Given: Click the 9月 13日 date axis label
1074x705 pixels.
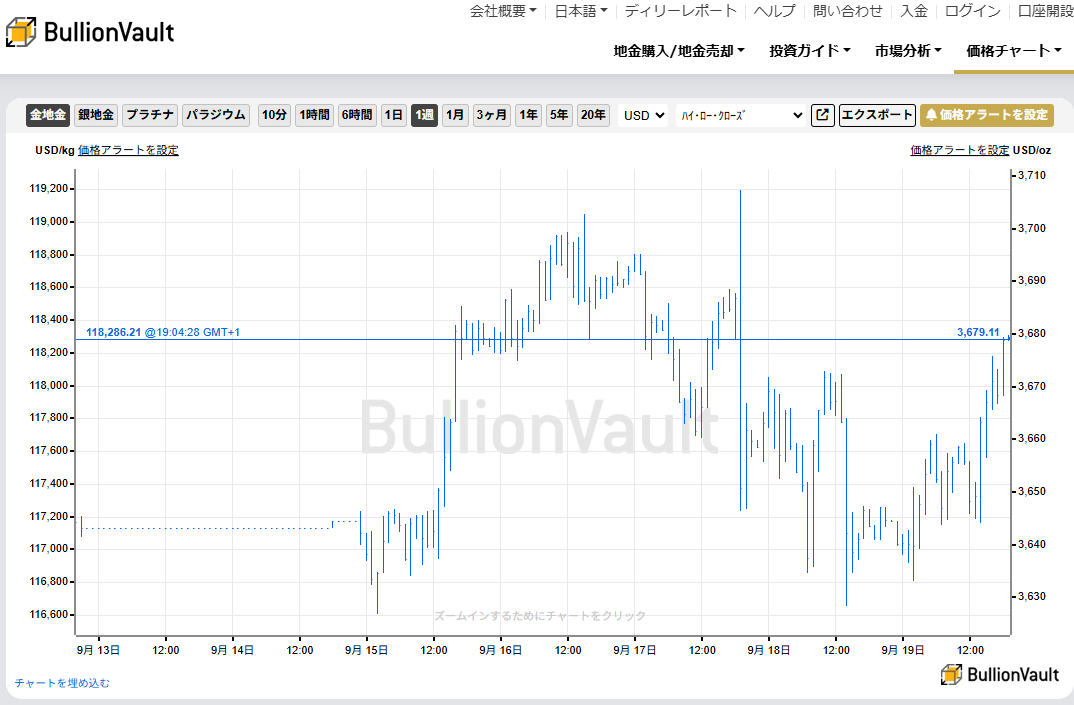Looking at the screenshot, I should [x=98, y=650].
